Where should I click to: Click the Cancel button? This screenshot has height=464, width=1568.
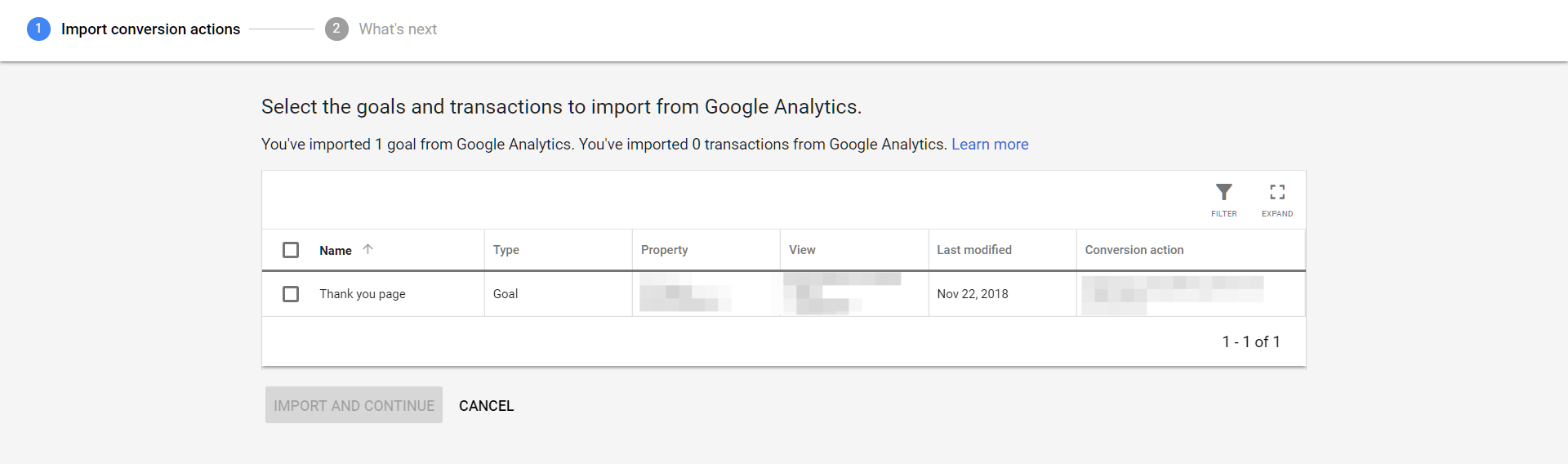pos(486,406)
